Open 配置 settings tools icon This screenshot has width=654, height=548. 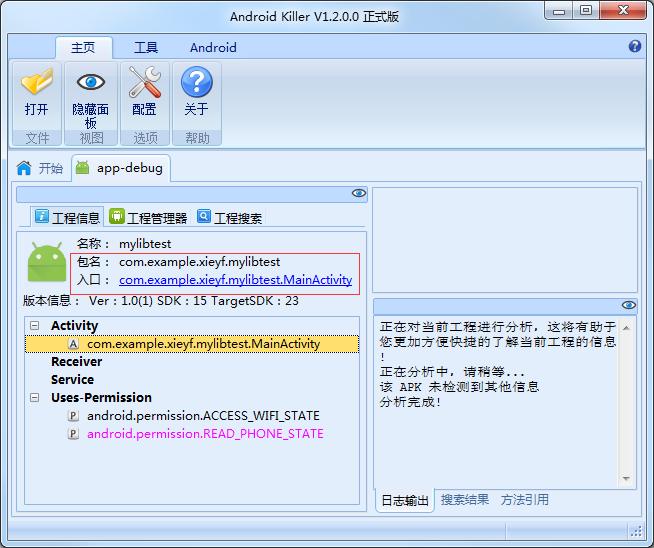coord(144,82)
